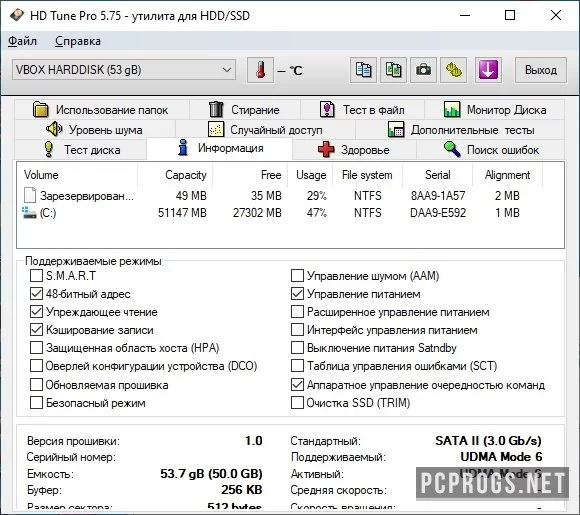Click the 51147 MB capacity value

click(182, 213)
